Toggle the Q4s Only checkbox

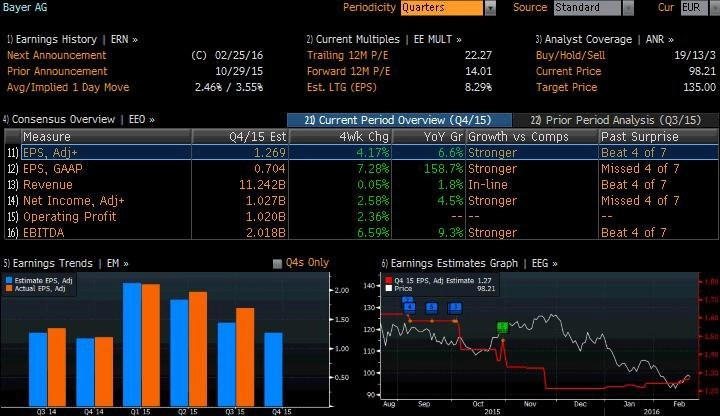277,264
